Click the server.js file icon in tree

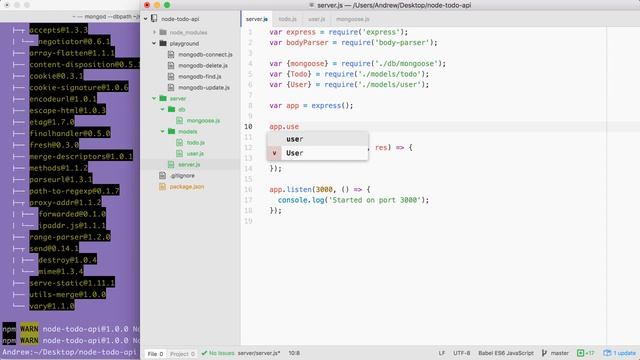click(x=171, y=164)
